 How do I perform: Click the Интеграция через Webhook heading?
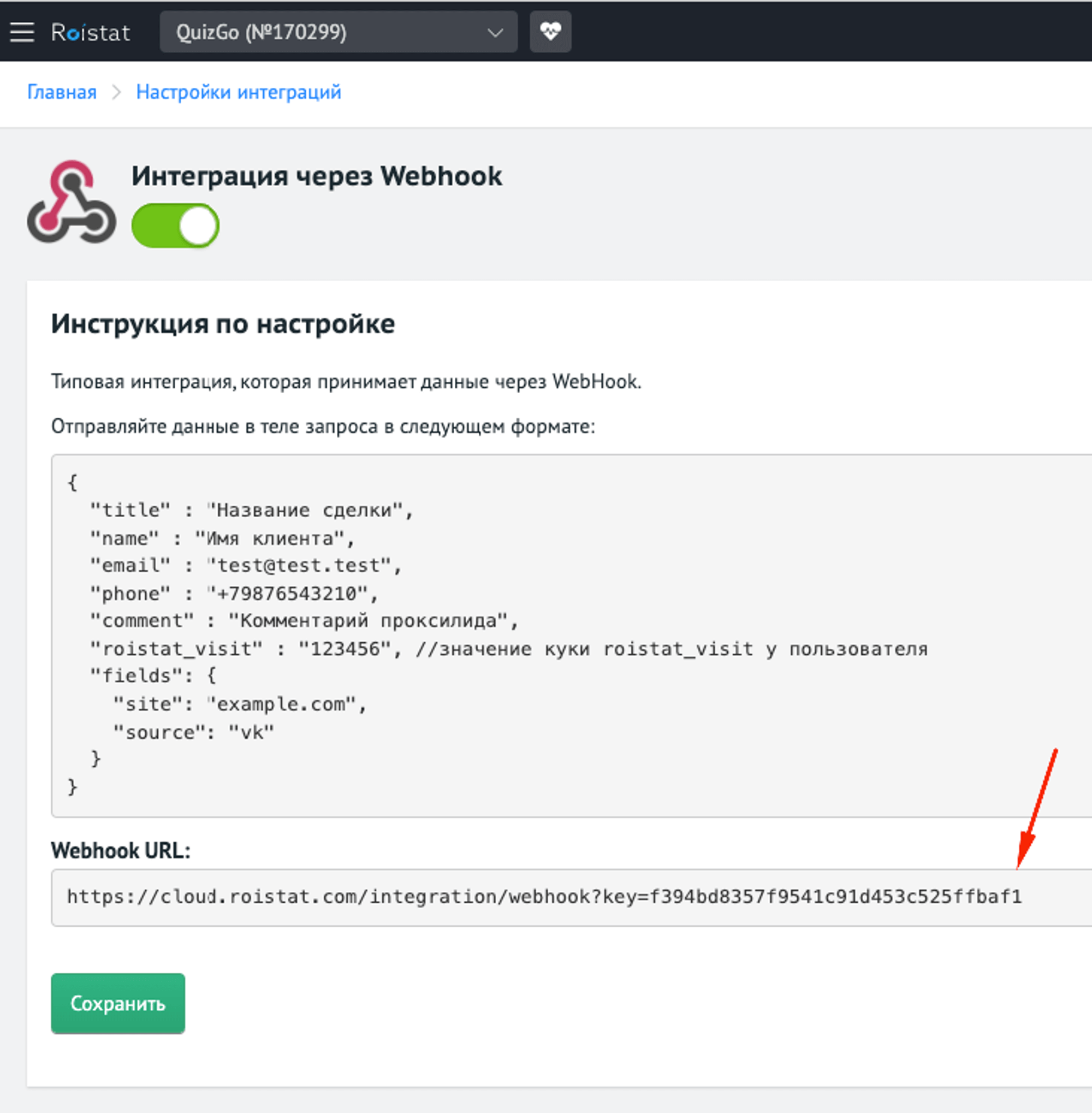click(x=316, y=176)
